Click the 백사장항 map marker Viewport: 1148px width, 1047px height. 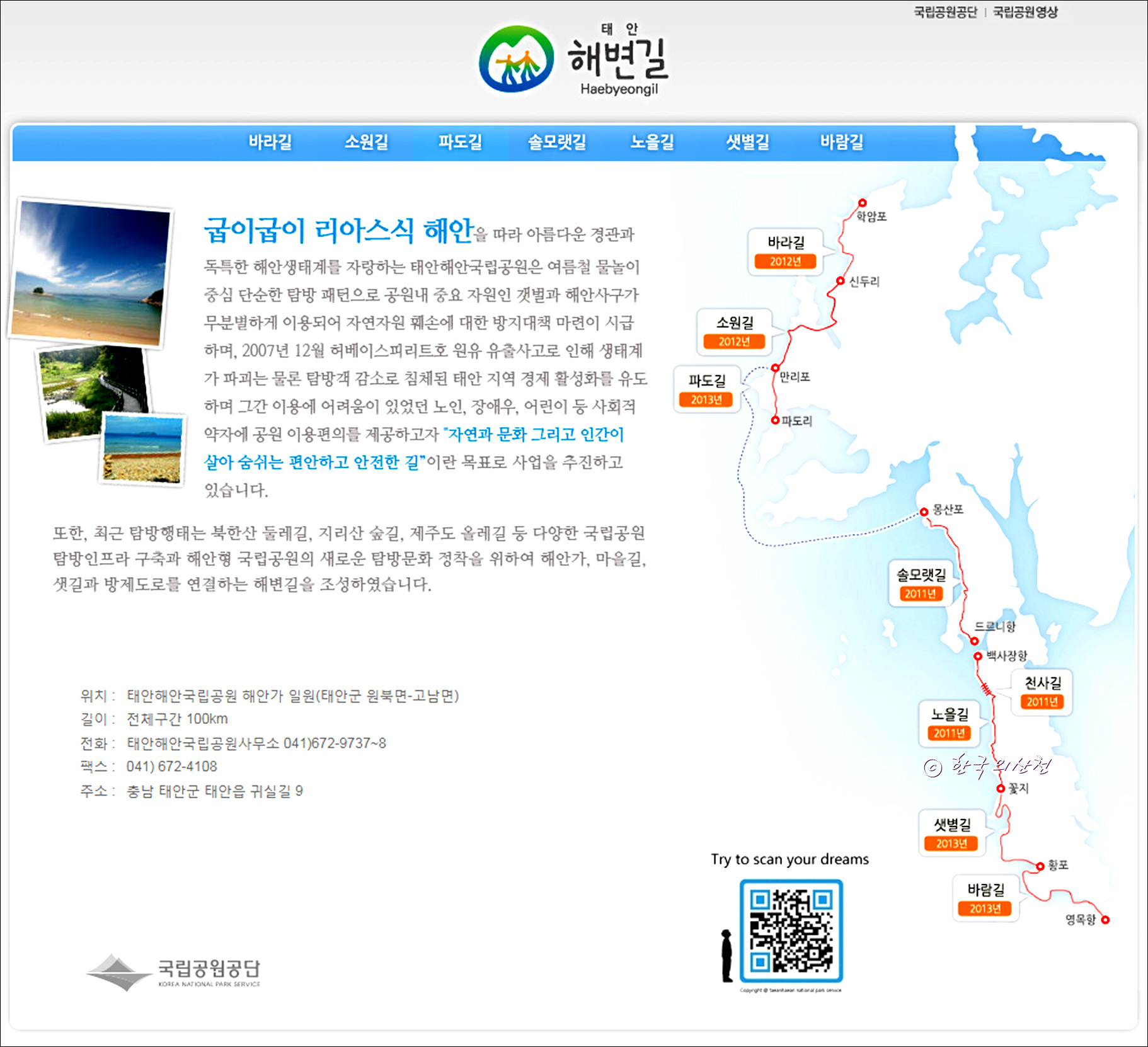pyautogui.click(x=978, y=656)
